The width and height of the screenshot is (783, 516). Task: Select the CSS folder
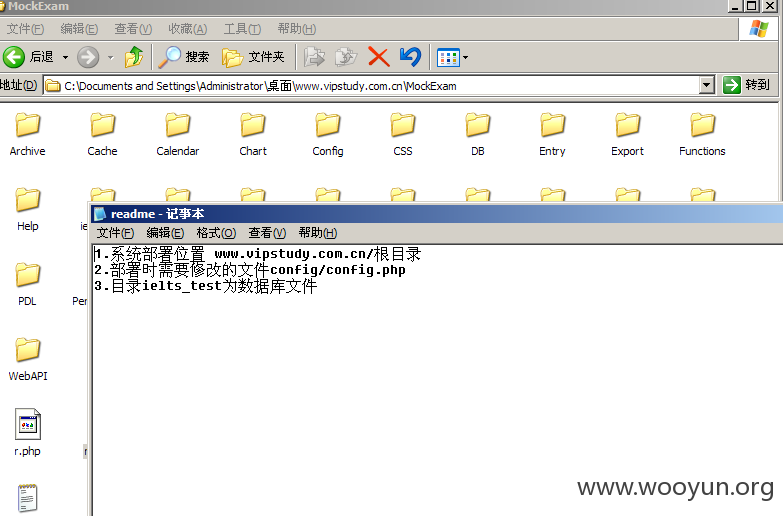403,134
